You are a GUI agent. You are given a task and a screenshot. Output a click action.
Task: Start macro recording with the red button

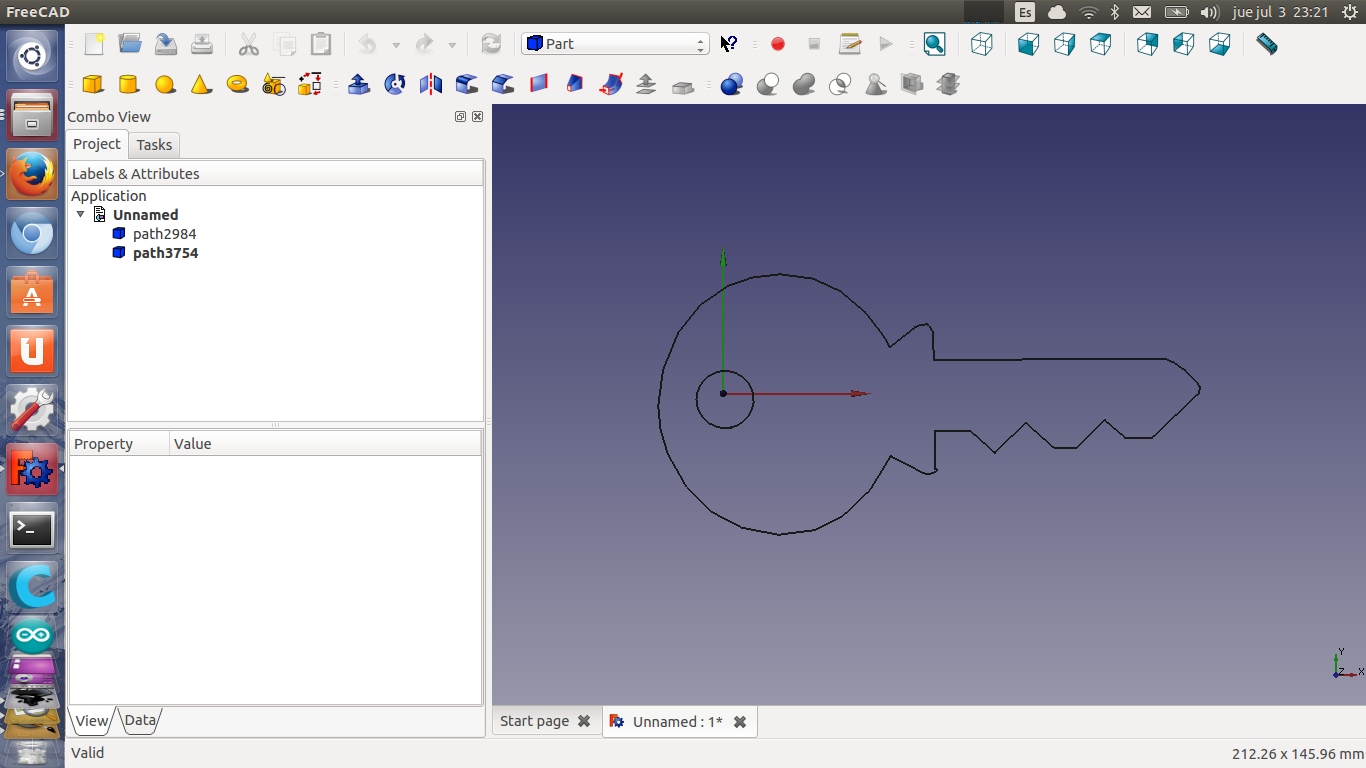(778, 44)
